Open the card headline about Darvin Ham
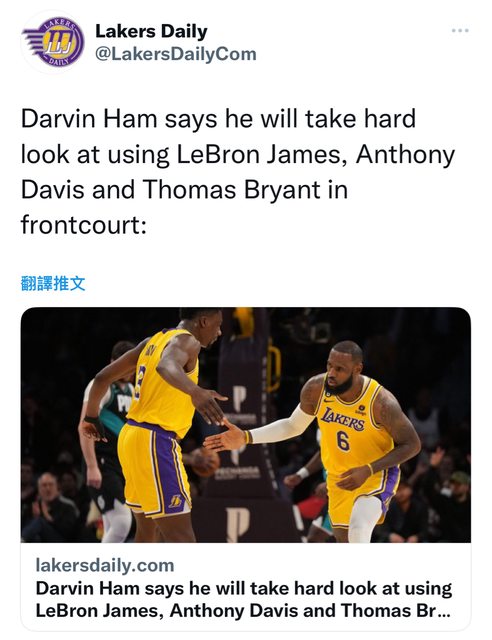Screen dimensions: 492x640 click(244, 600)
